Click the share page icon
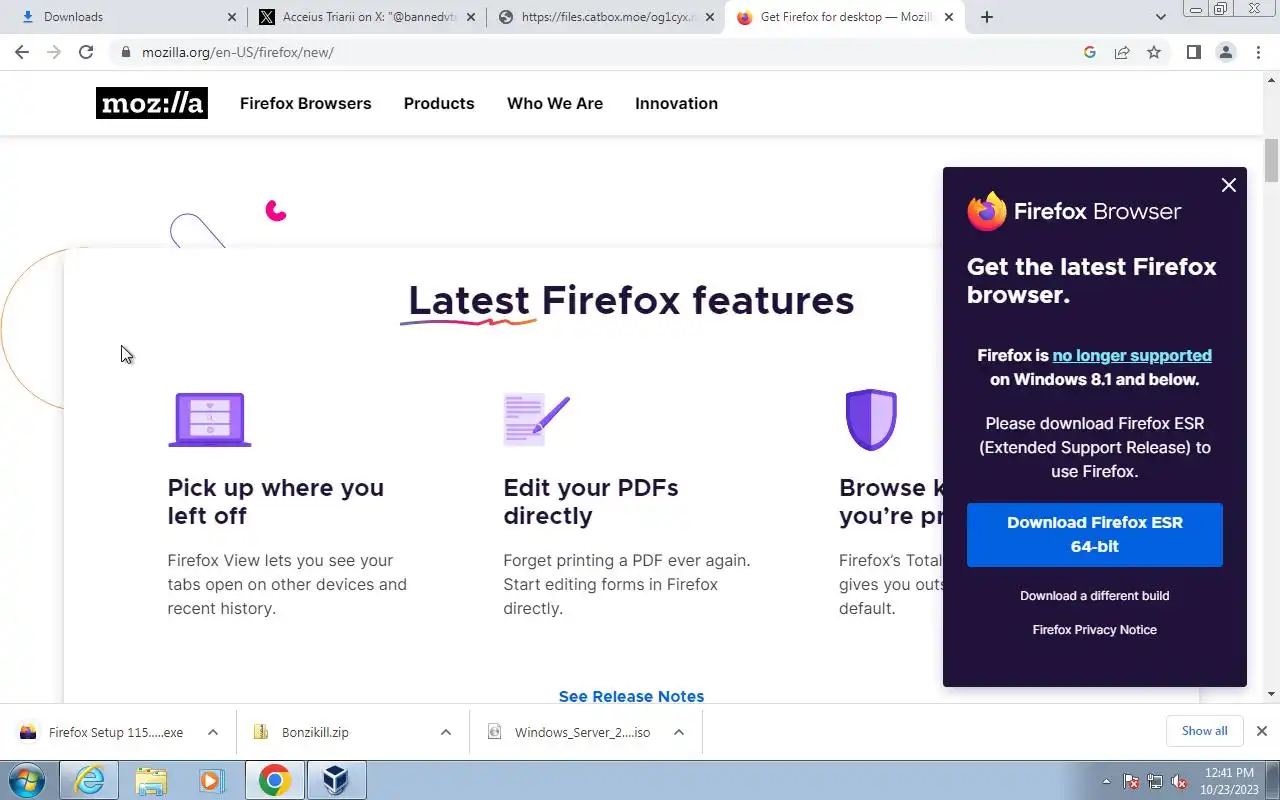Screen dimensions: 1280x800 (1122, 52)
